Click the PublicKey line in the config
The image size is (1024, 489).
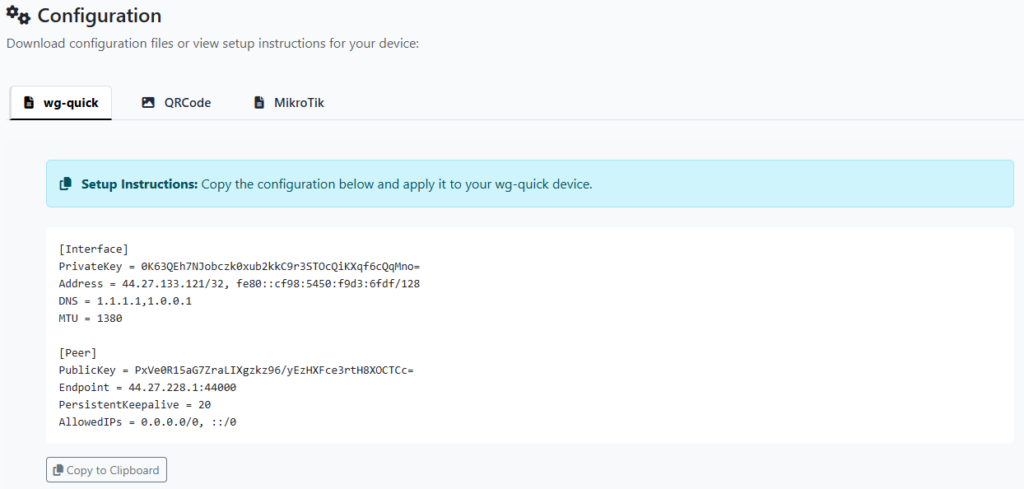pyautogui.click(x=236, y=369)
